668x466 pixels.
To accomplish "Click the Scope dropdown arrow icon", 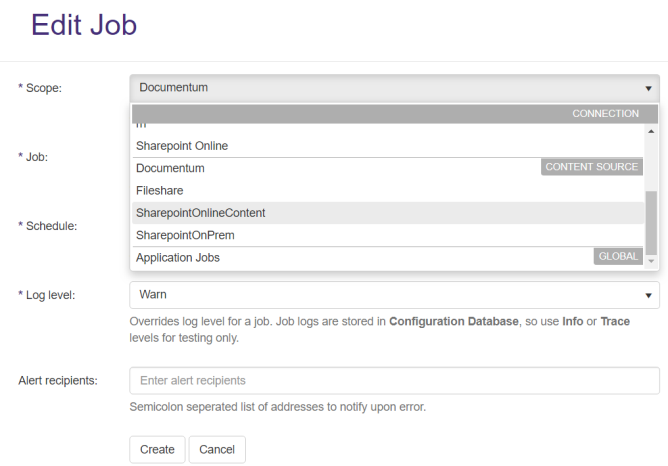I will [648, 88].
